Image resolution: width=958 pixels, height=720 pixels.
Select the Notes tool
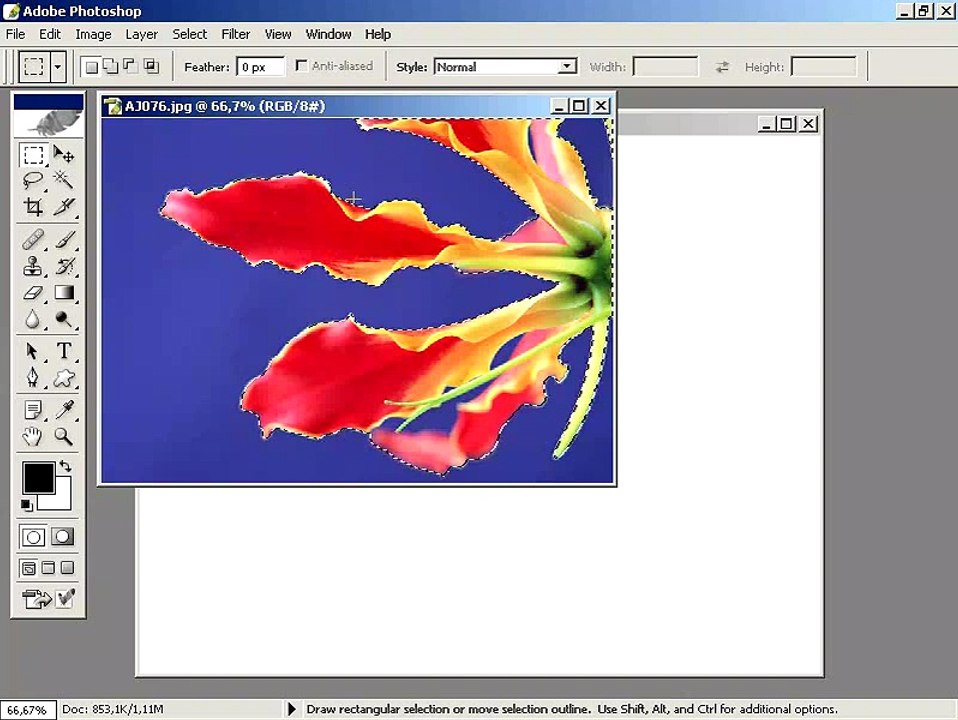(x=33, y=410)
